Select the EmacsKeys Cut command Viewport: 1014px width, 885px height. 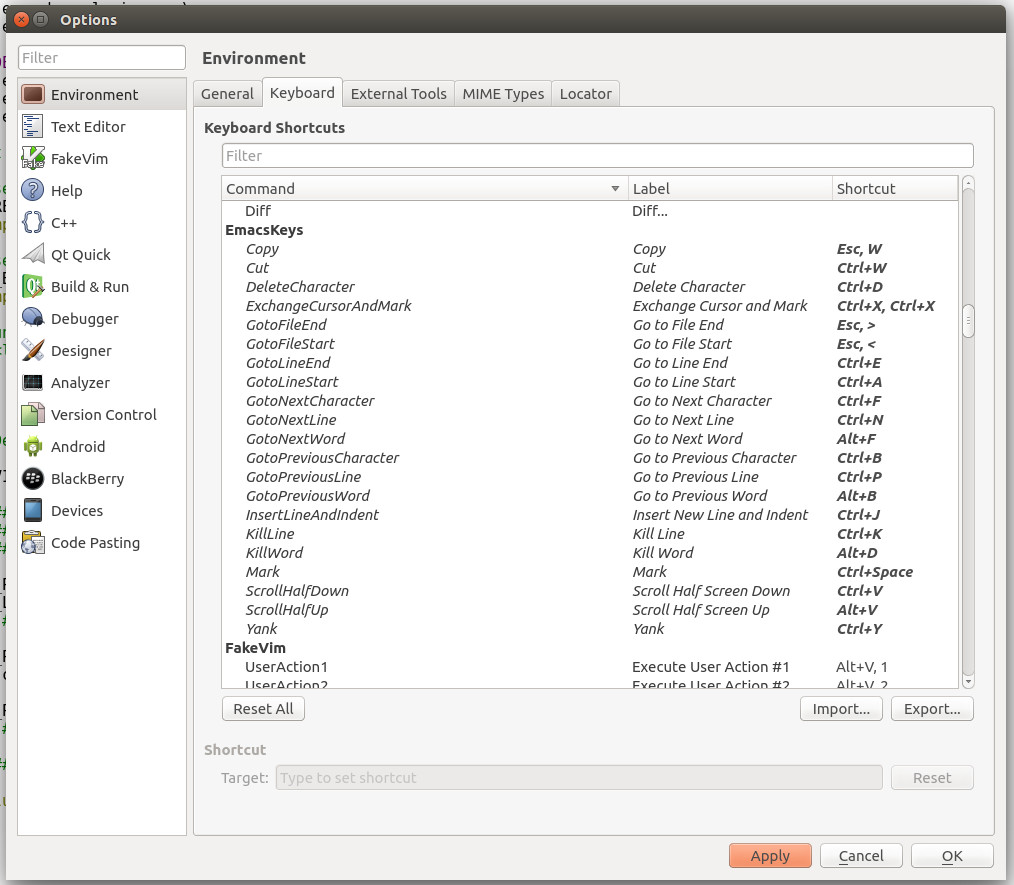coord(590,268)
